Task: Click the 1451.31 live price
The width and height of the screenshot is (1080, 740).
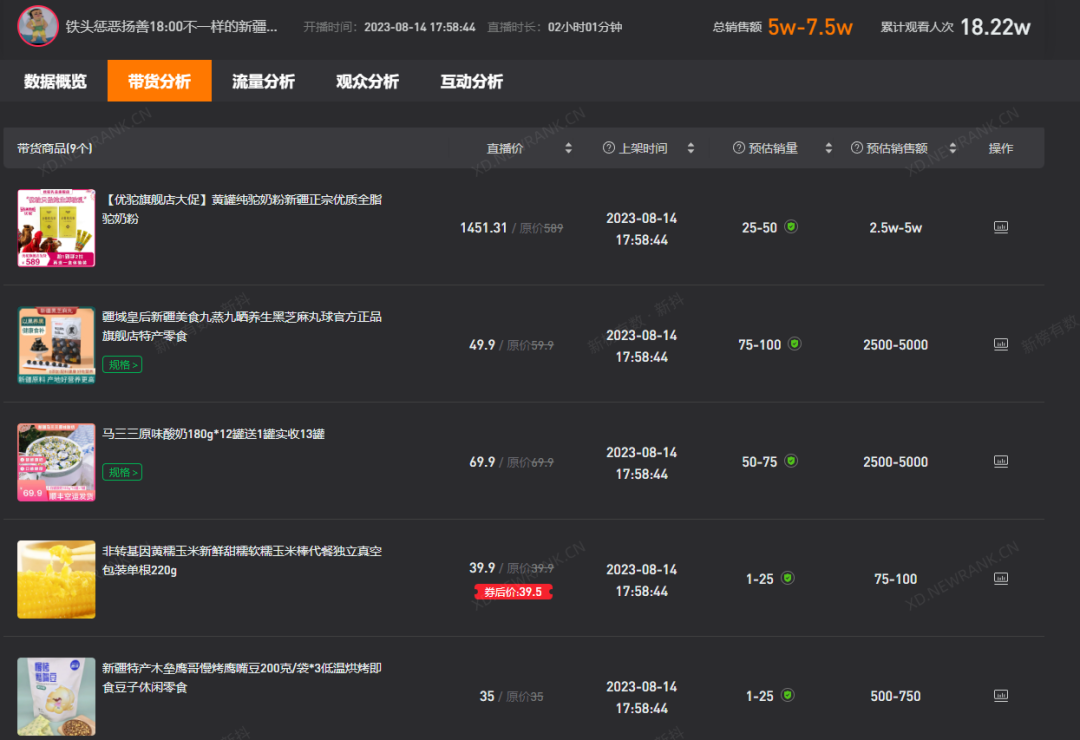Action: coord(484,228)
